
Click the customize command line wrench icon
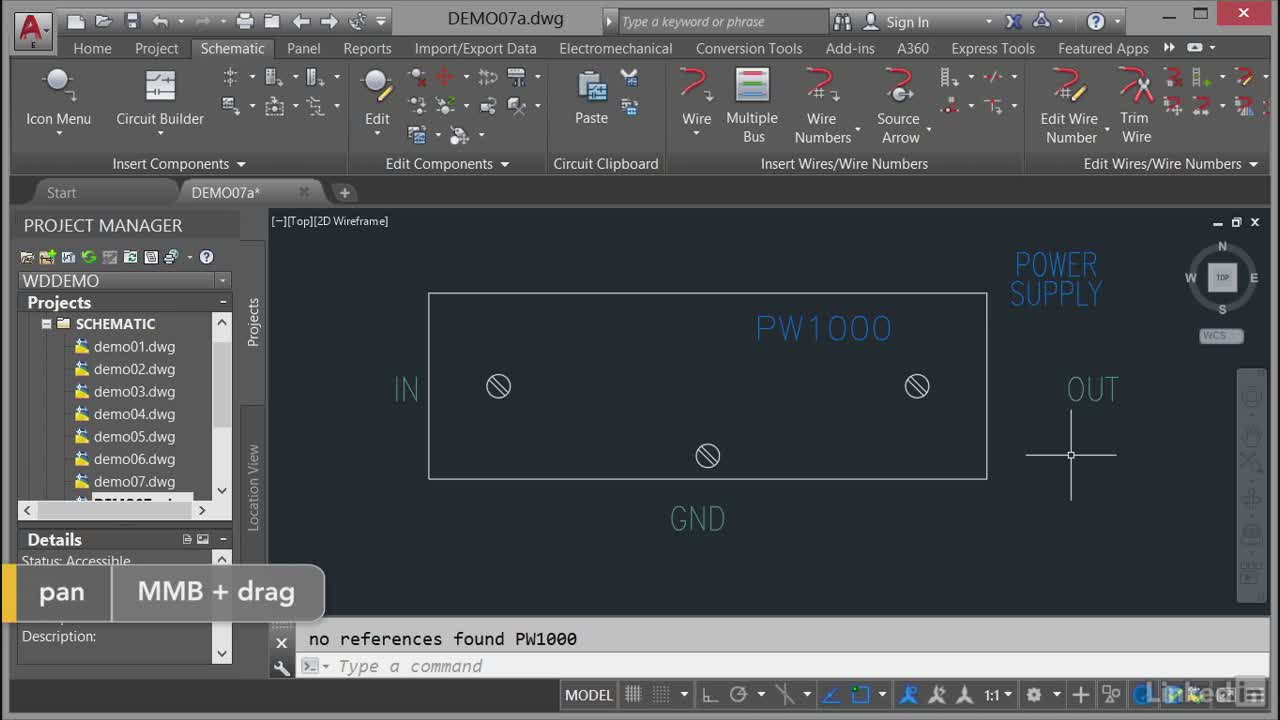[x=282, y=668]
